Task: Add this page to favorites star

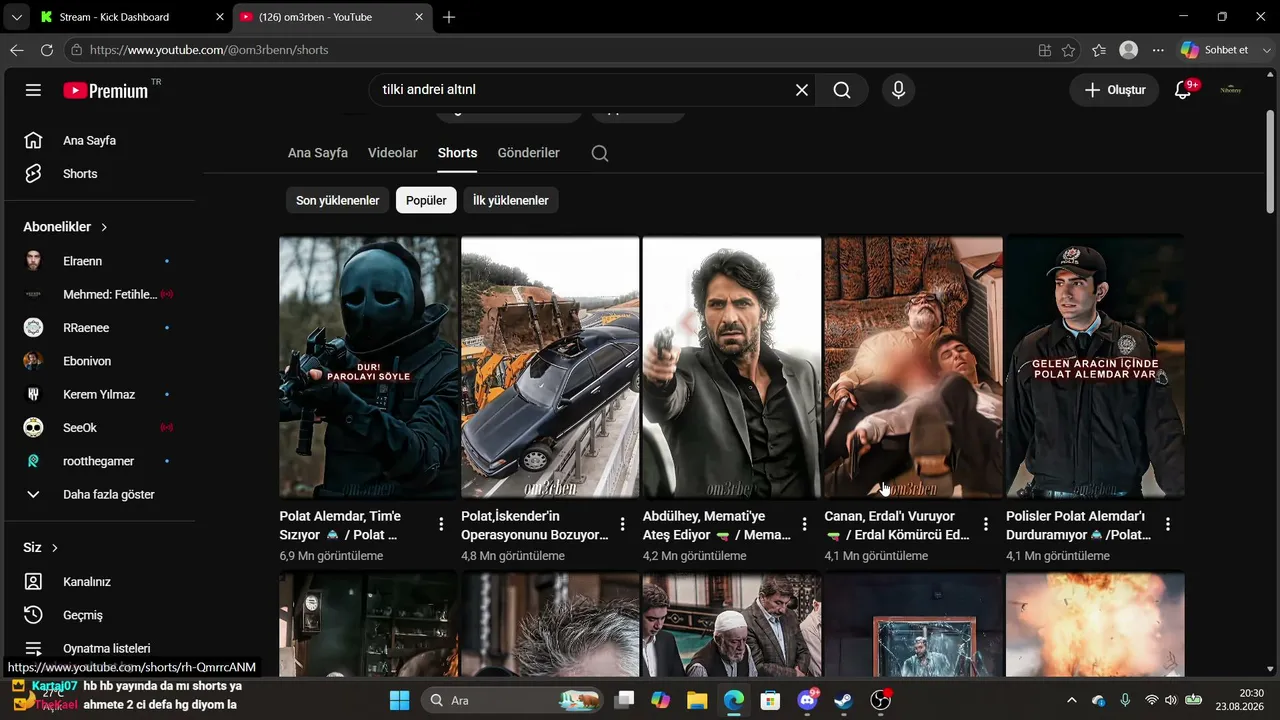Action: click(1069, 50)
